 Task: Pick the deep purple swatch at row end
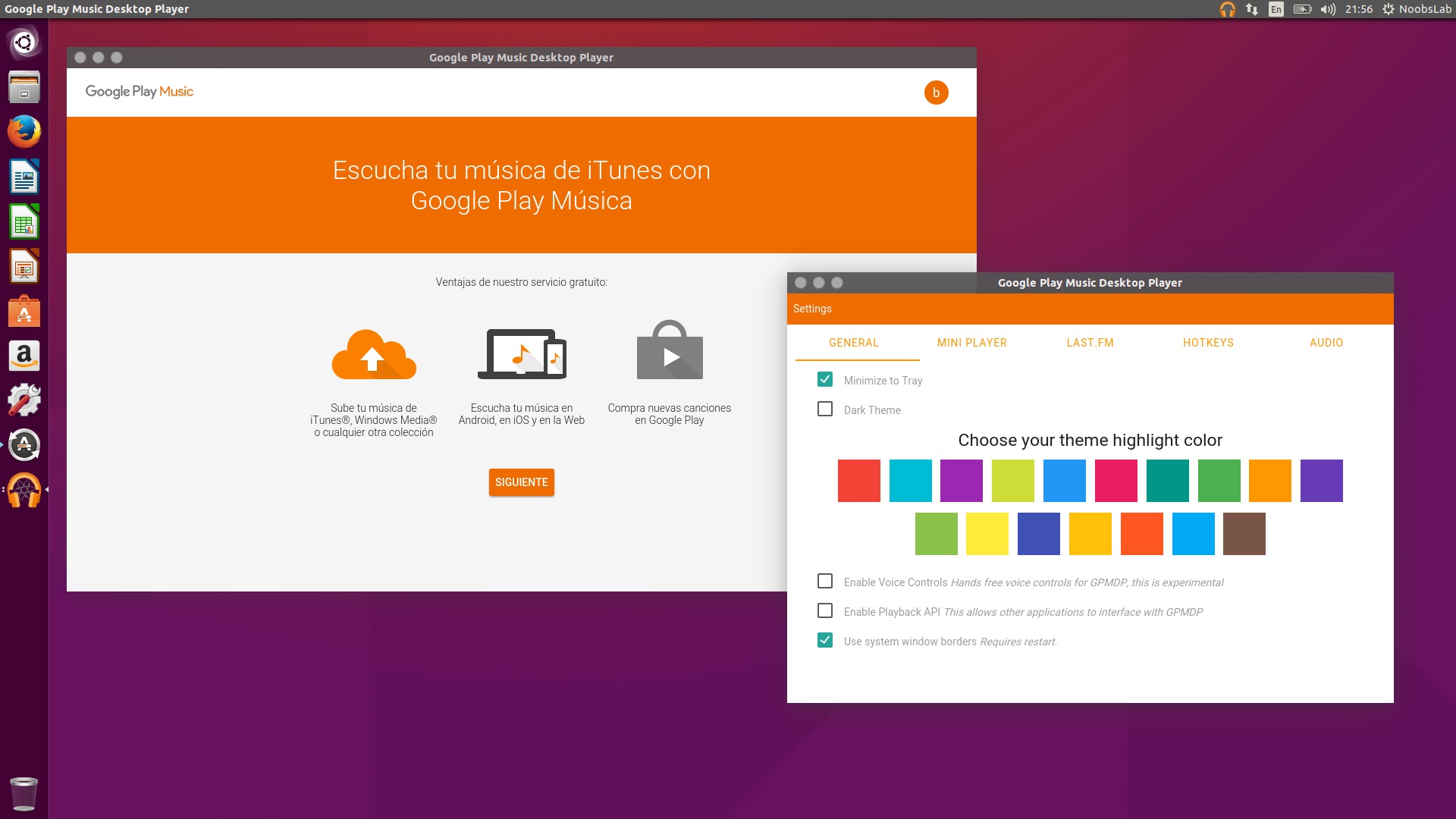[1322, 481]
